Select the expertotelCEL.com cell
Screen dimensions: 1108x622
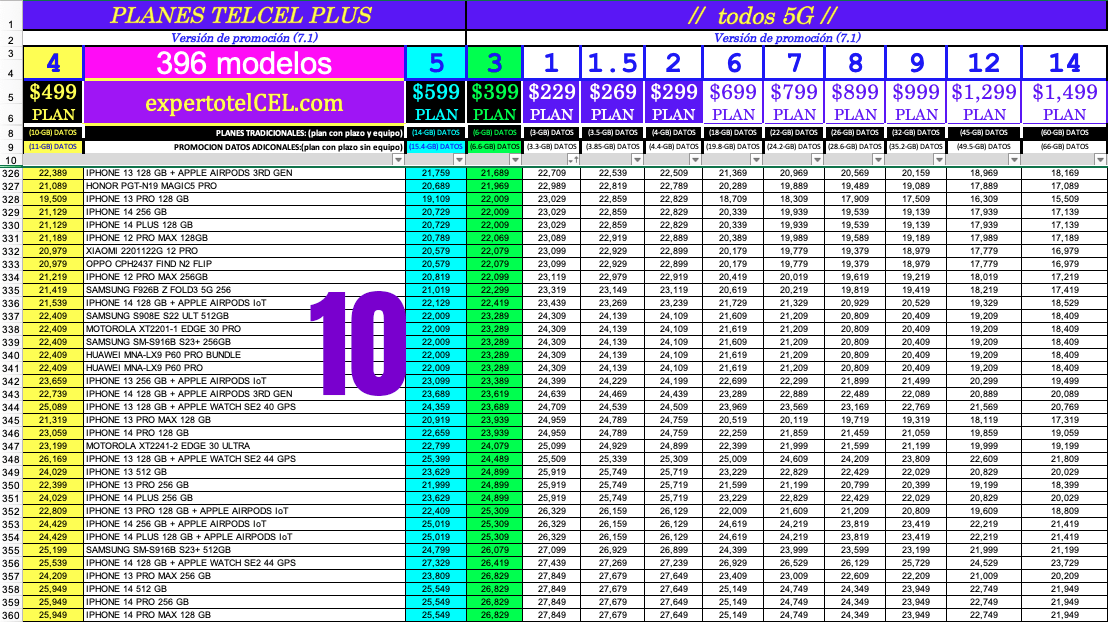pos(244,102)
